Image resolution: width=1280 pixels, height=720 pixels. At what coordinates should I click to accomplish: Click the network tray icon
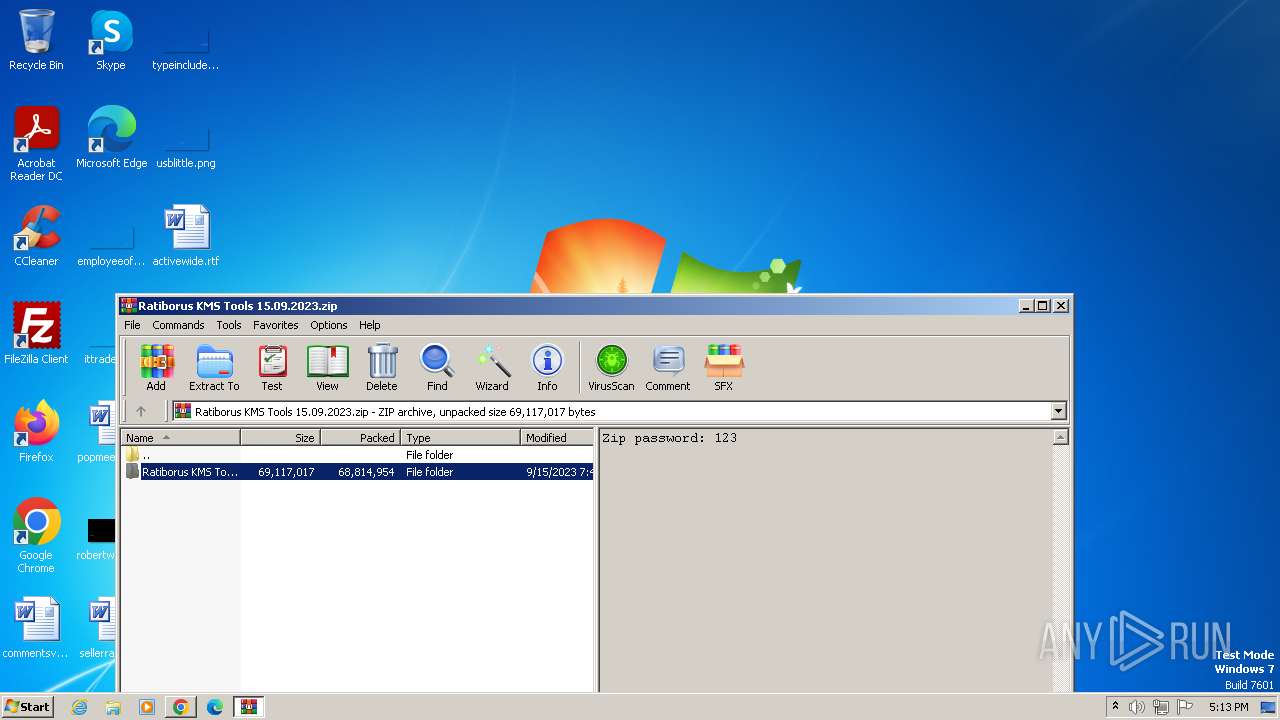click(1161, 707)
